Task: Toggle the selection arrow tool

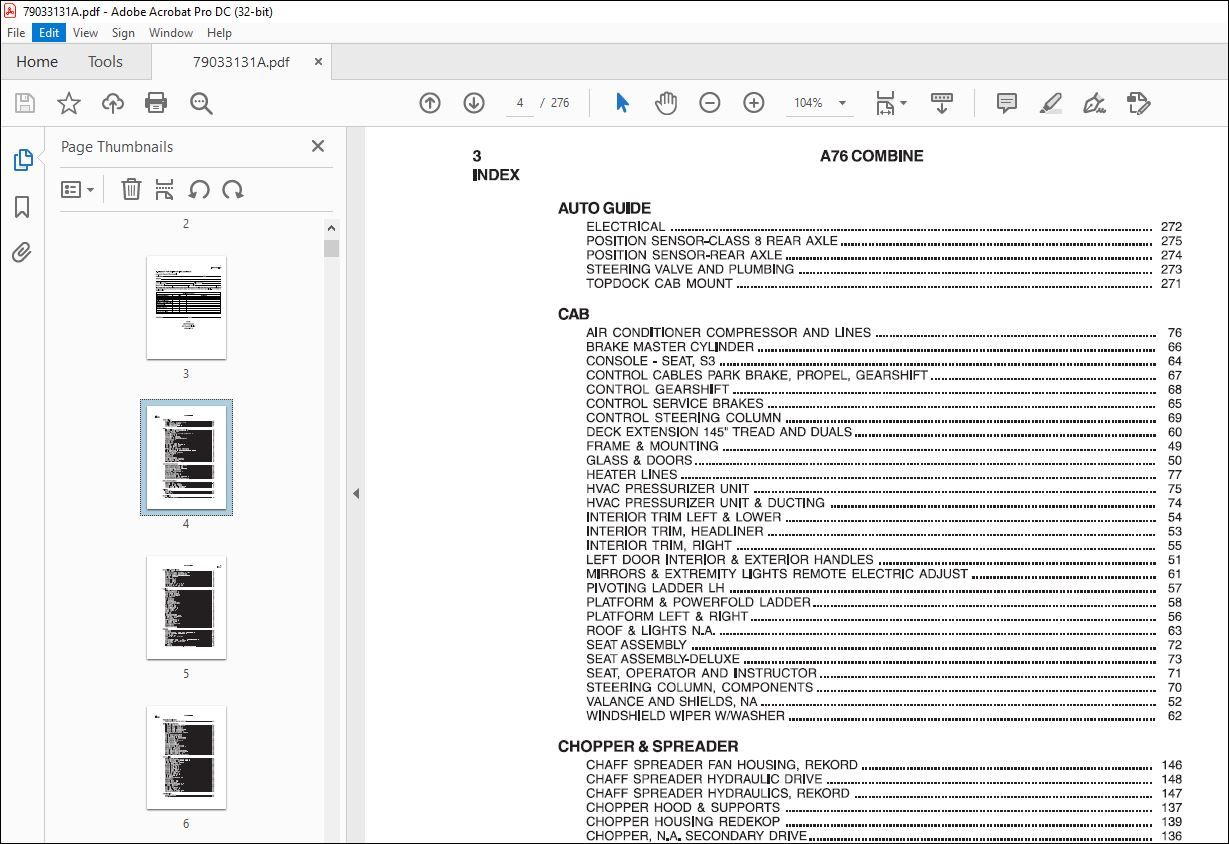Action: tap(622, 102)
